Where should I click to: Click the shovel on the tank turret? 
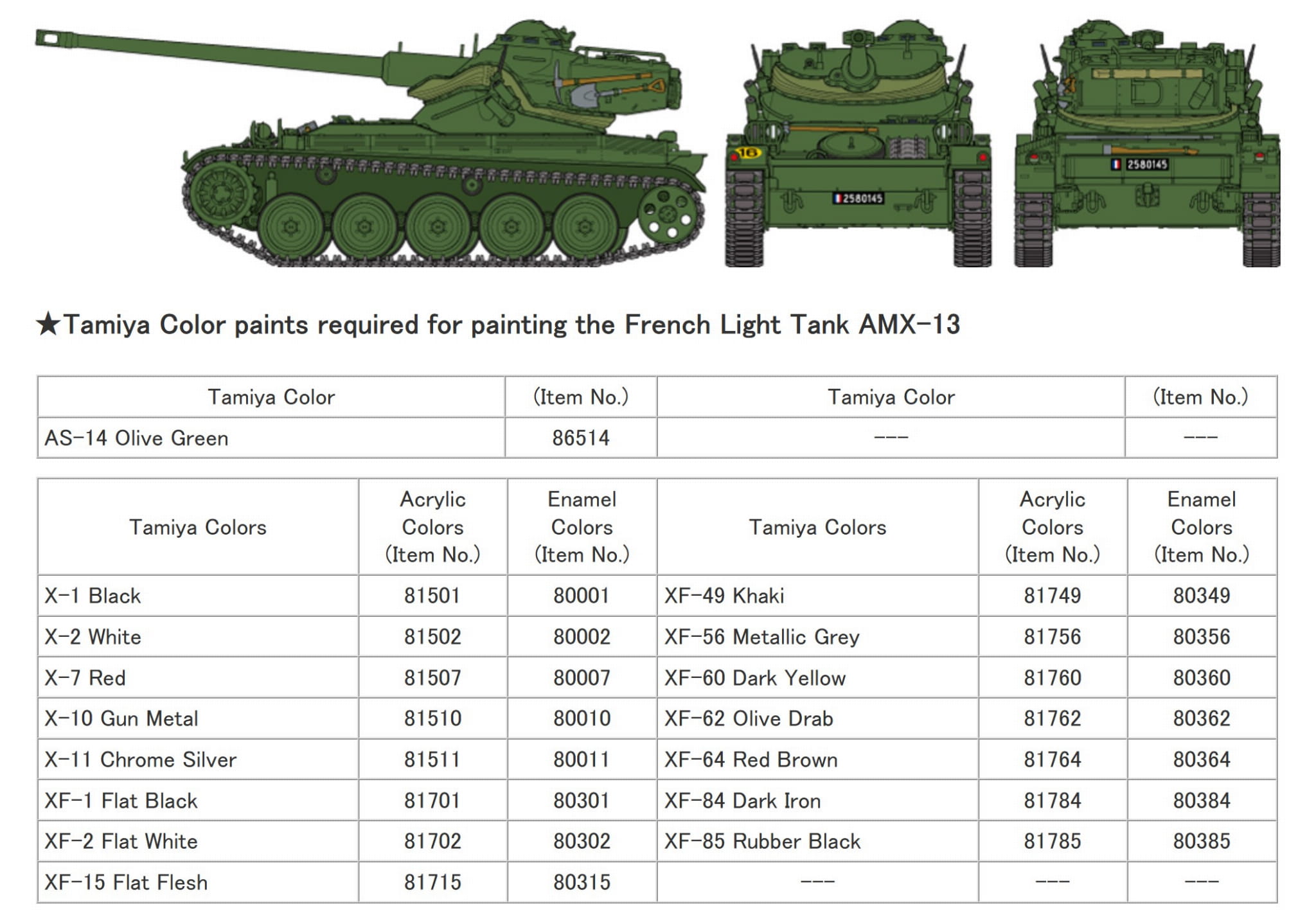pyautogui.click(x=591, y=94)
